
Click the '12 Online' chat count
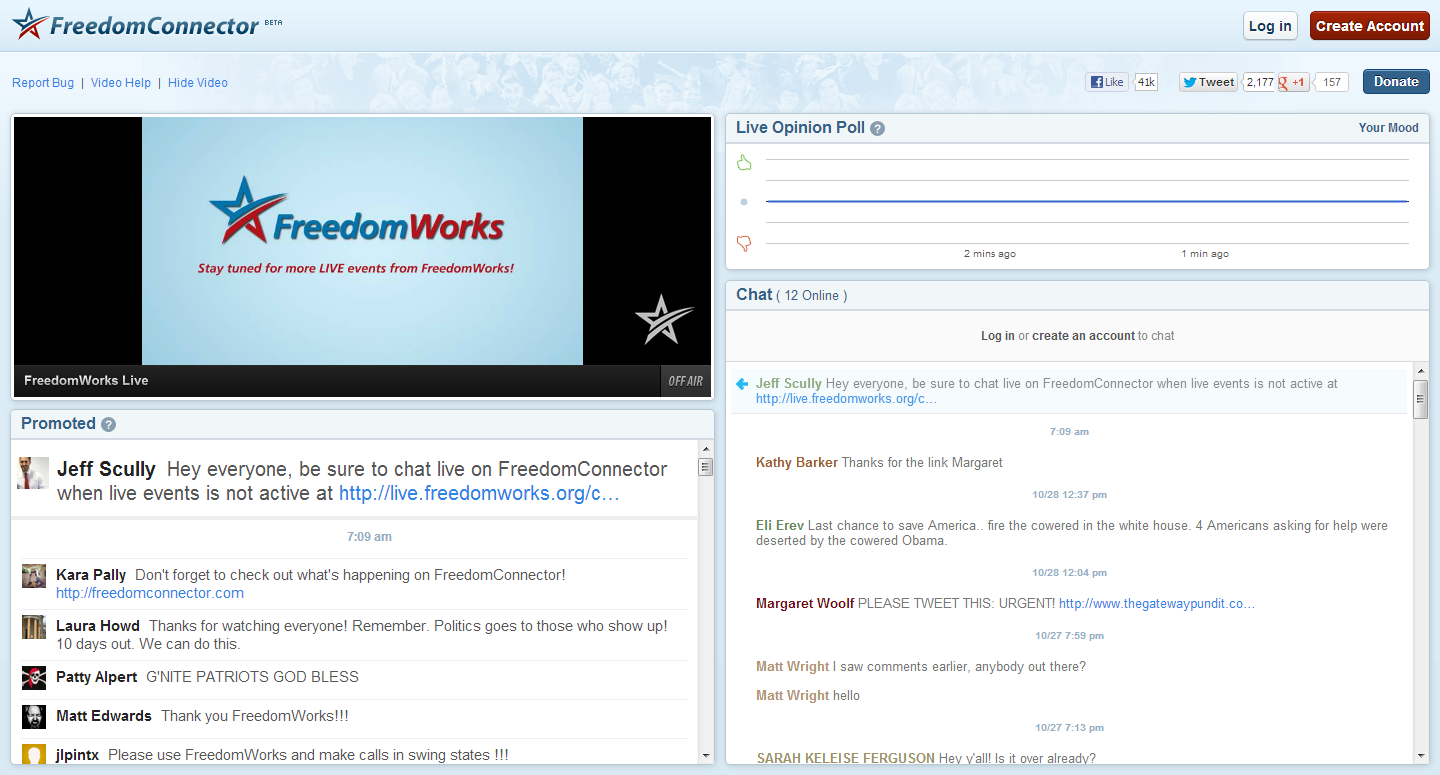coord(812,296)
